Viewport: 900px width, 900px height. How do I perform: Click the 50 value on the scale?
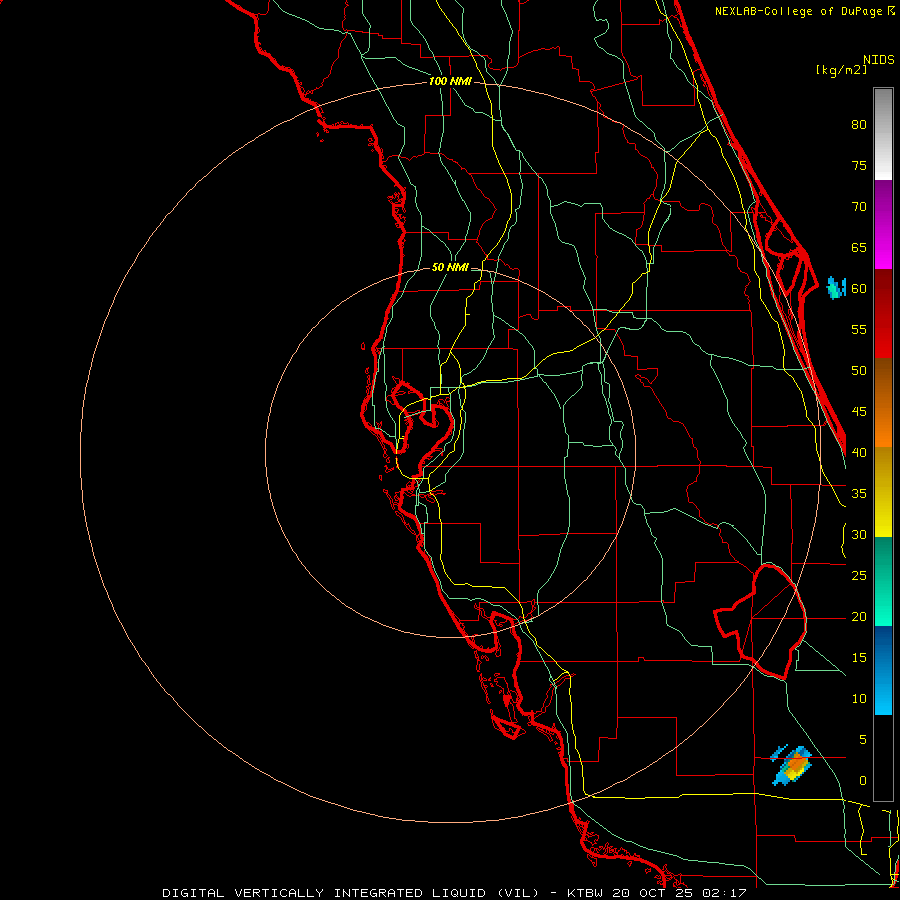[859, 371]
